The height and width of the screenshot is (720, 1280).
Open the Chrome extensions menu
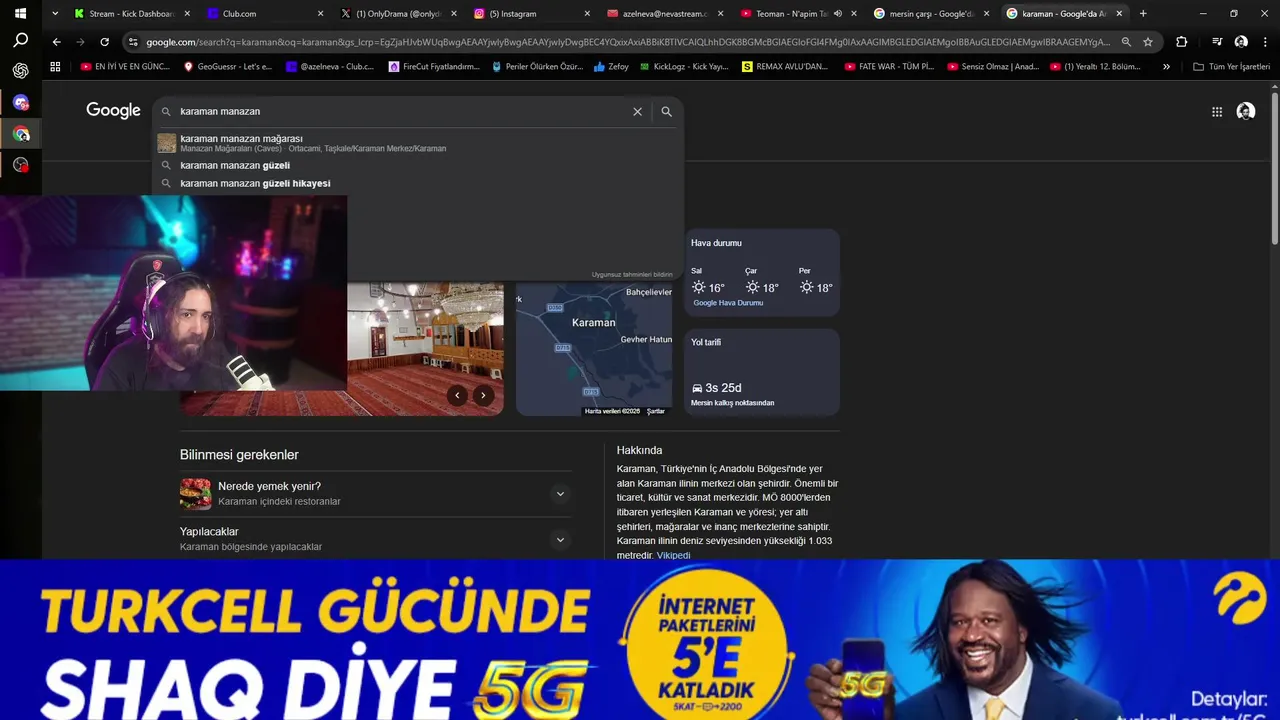tap(1181, 42)
